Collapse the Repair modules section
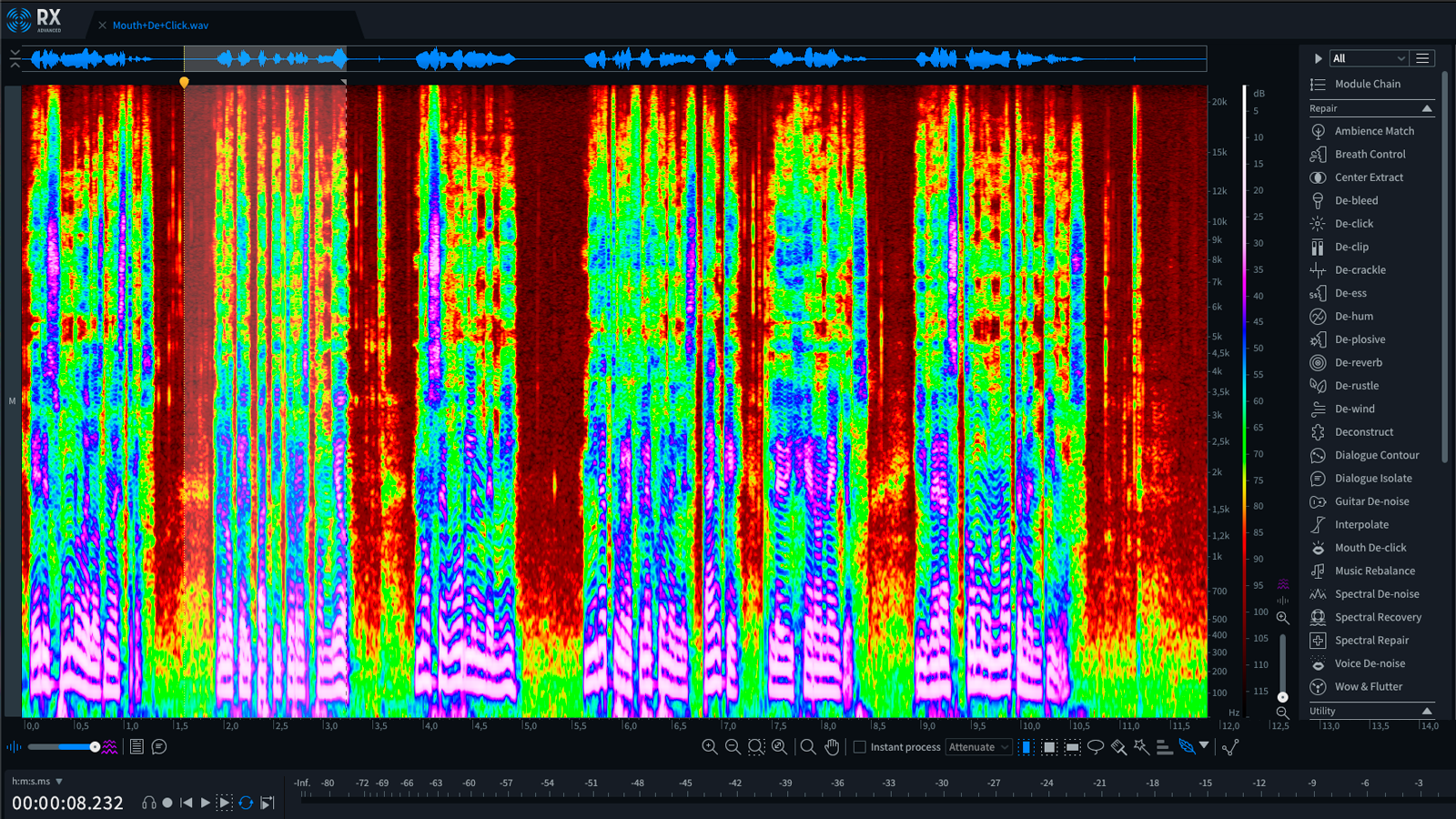The height and width of the screenshot is (819, 1456). (x=1427, y=108)
